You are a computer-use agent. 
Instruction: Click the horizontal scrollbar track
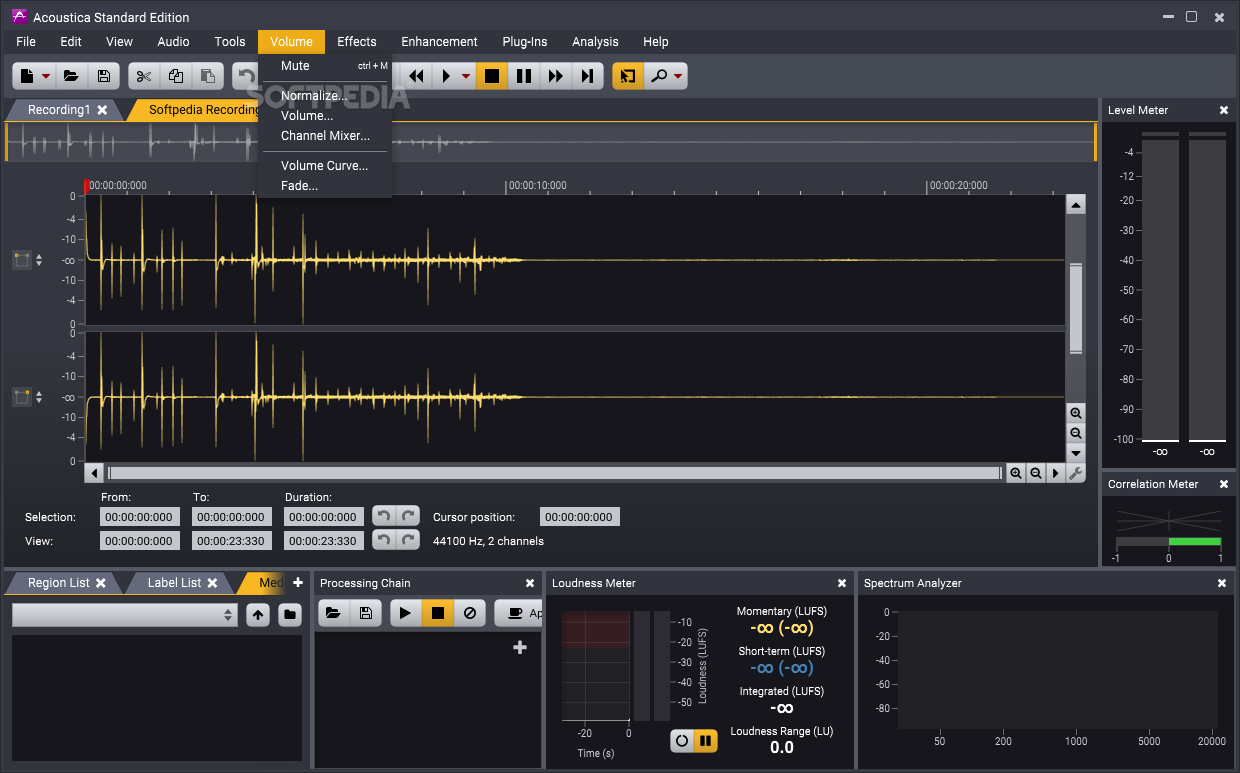coord(555,473)
